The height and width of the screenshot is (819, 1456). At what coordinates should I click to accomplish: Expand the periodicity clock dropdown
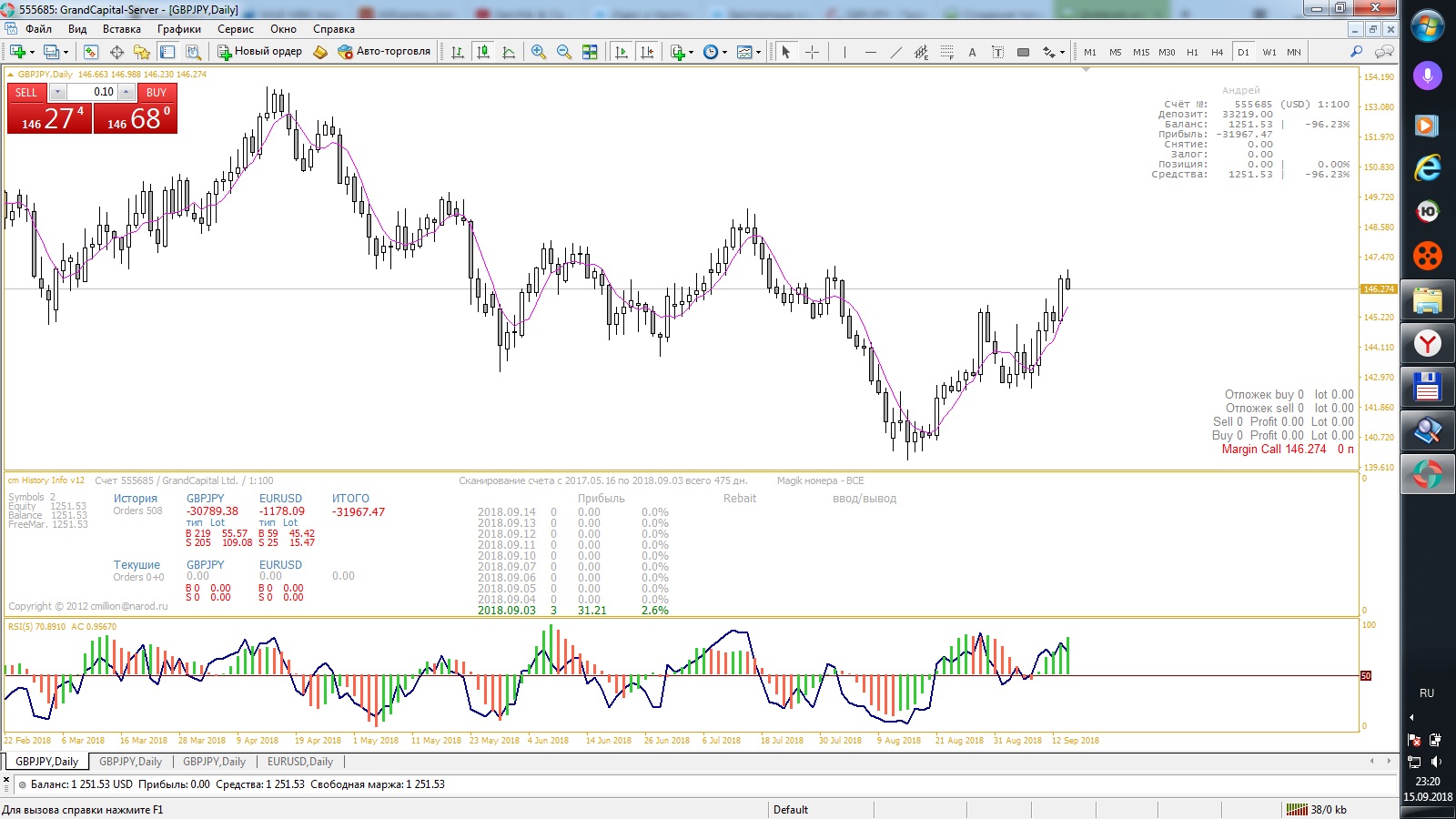click(x=724, y=52)
